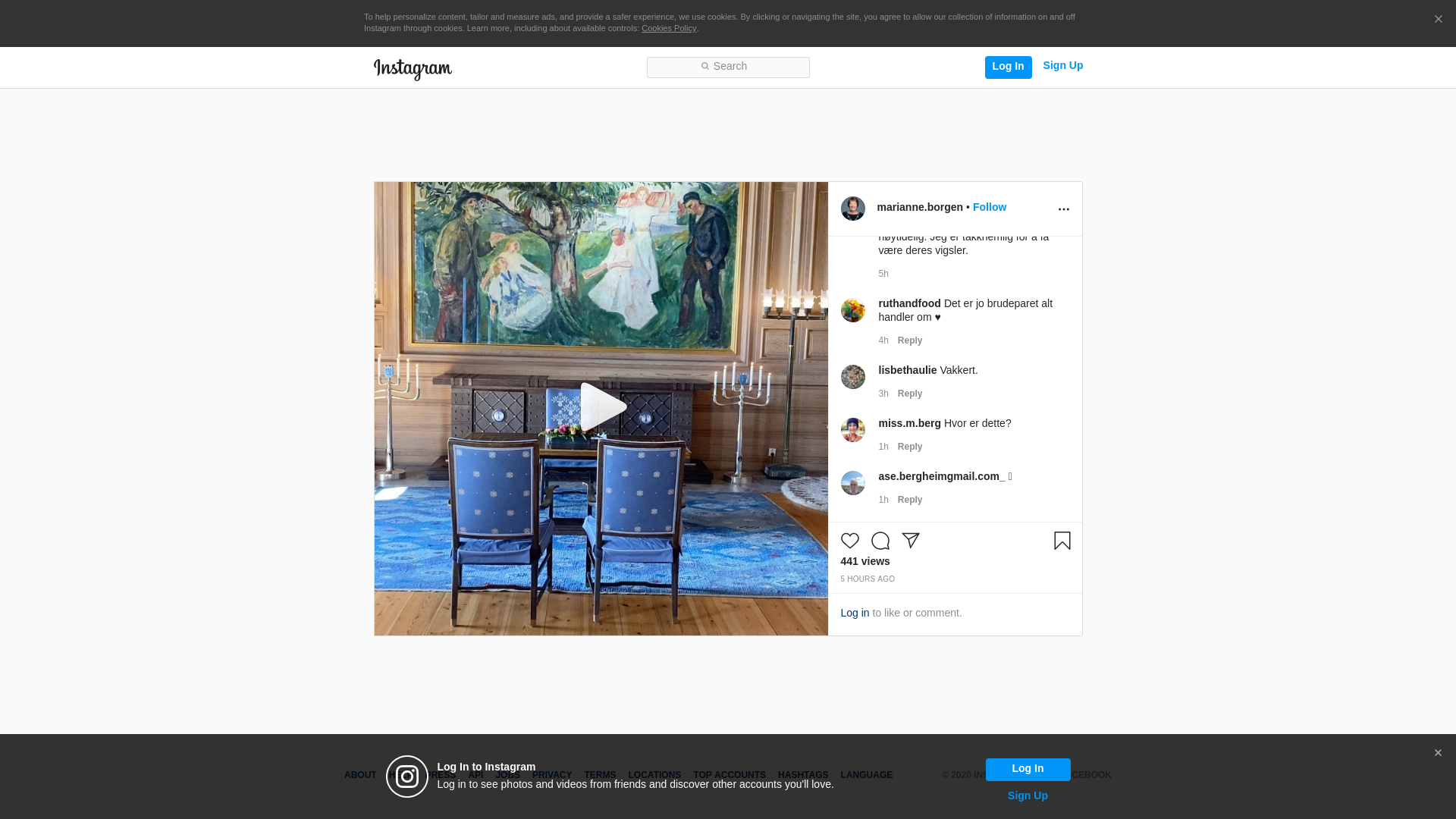Follow marianne.borgen
Image resolution: width=1456 pixels, height=819 pixels.
[x=990, y=207]
